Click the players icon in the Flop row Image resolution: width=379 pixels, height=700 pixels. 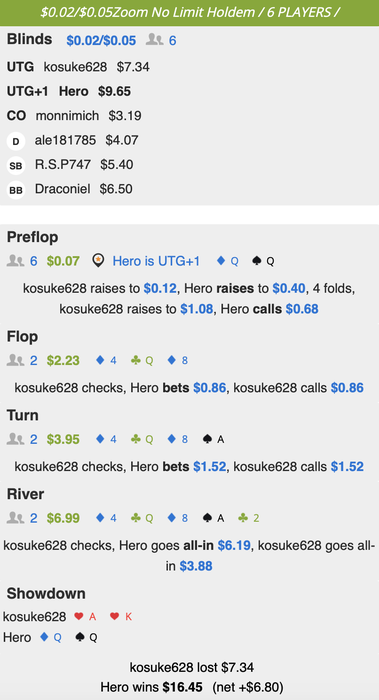(15, 360)
